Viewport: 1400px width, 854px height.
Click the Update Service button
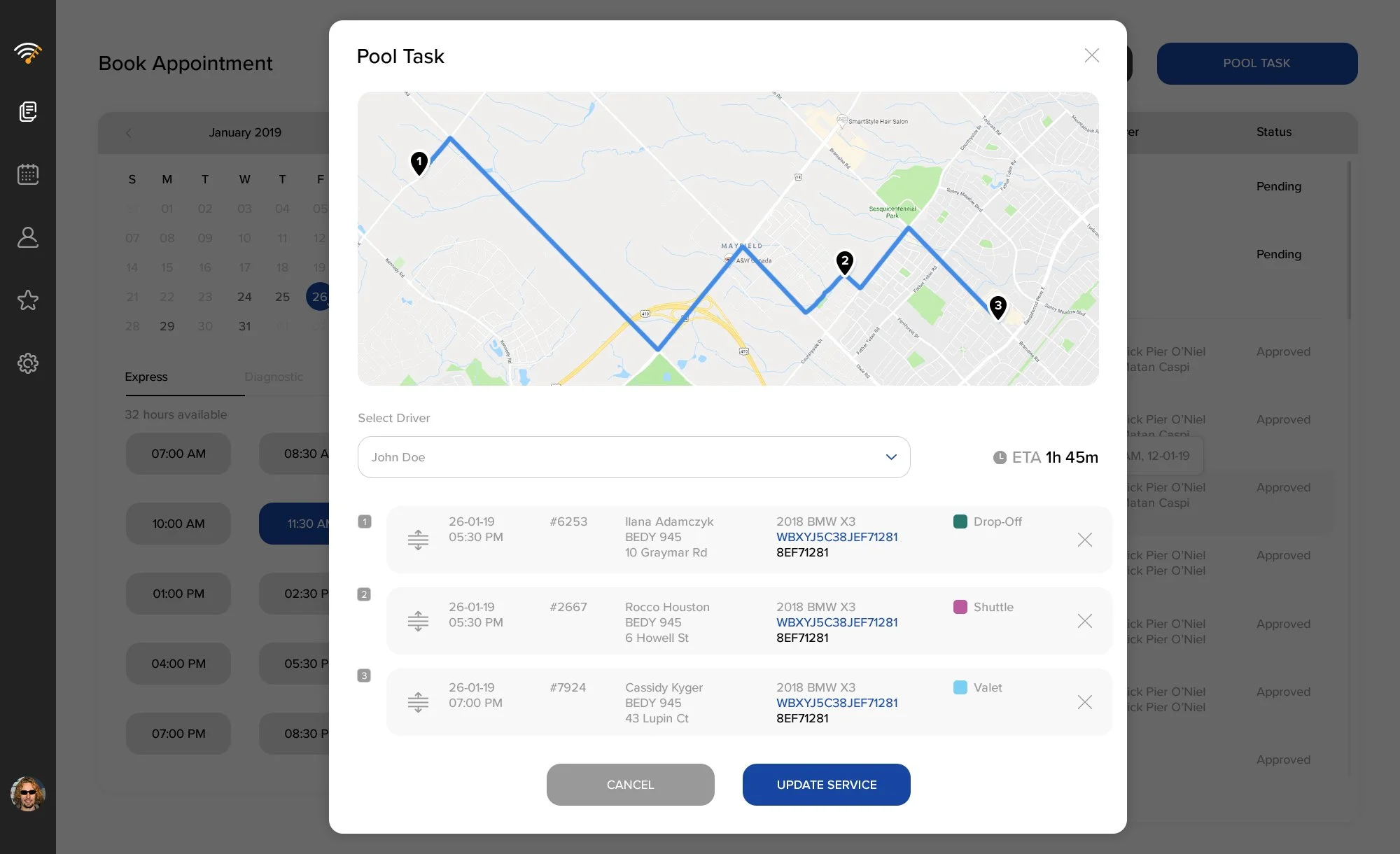[x=826, y=785]
